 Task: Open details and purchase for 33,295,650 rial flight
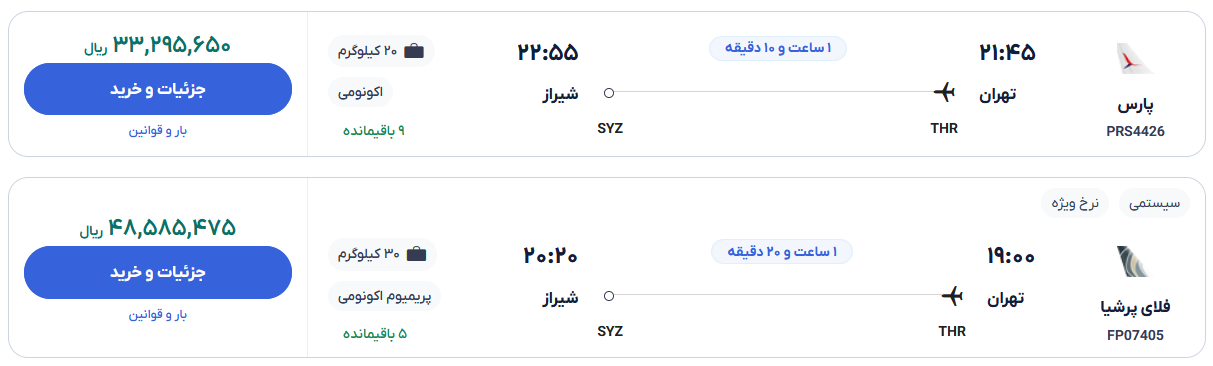point(158,89)
